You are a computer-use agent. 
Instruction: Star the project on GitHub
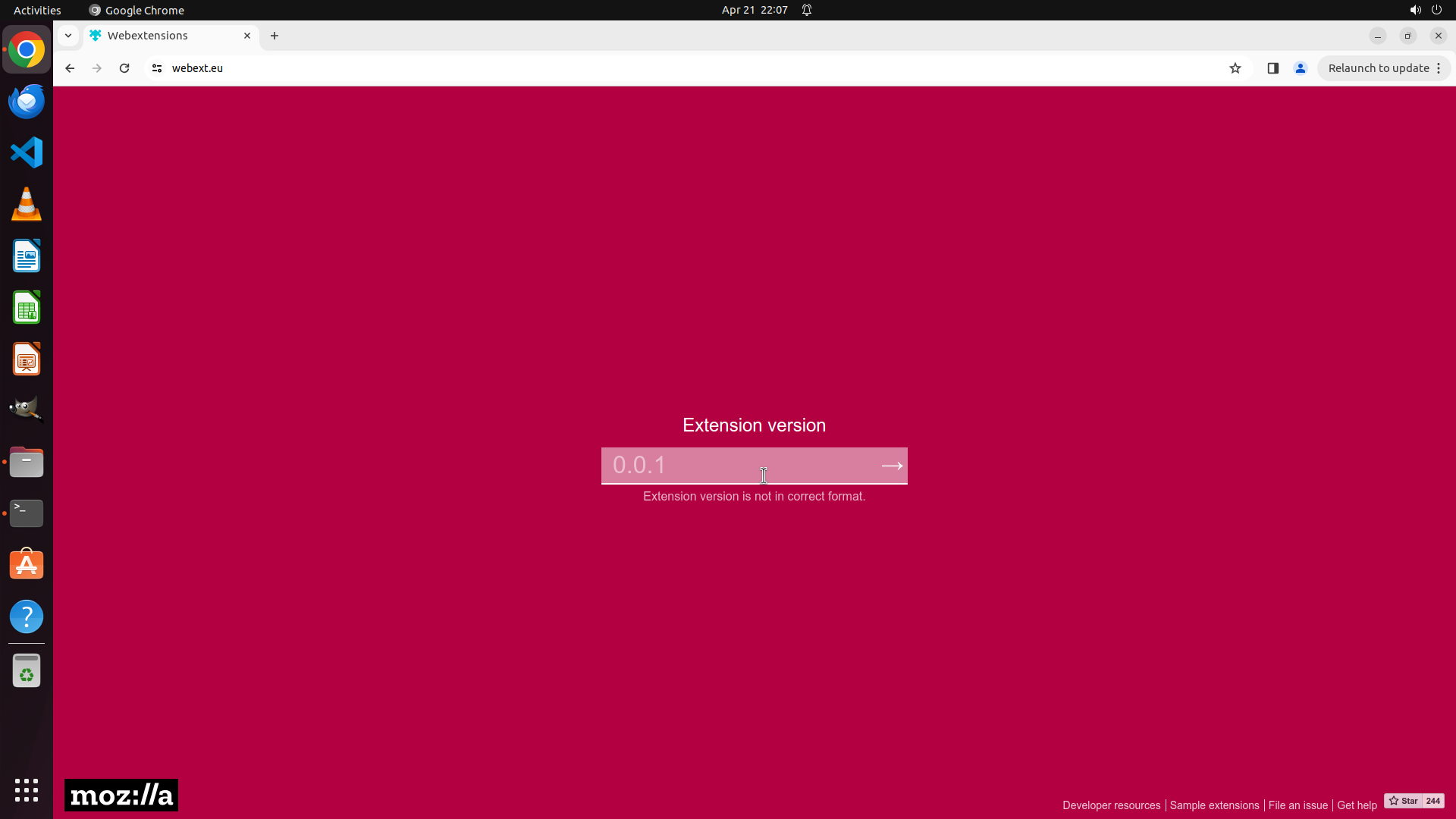(1403, 801)
